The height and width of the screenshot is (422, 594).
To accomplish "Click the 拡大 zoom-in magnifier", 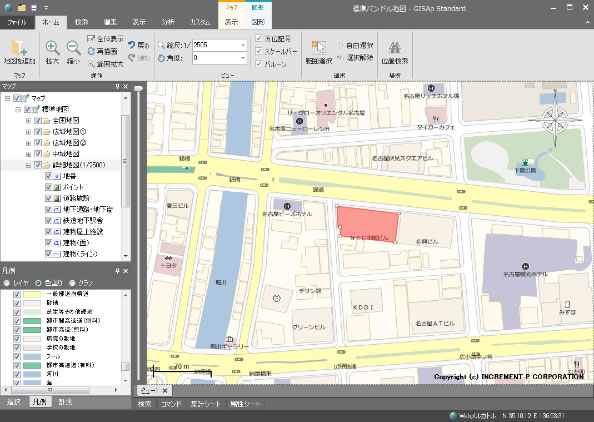I will pos(52,48).
